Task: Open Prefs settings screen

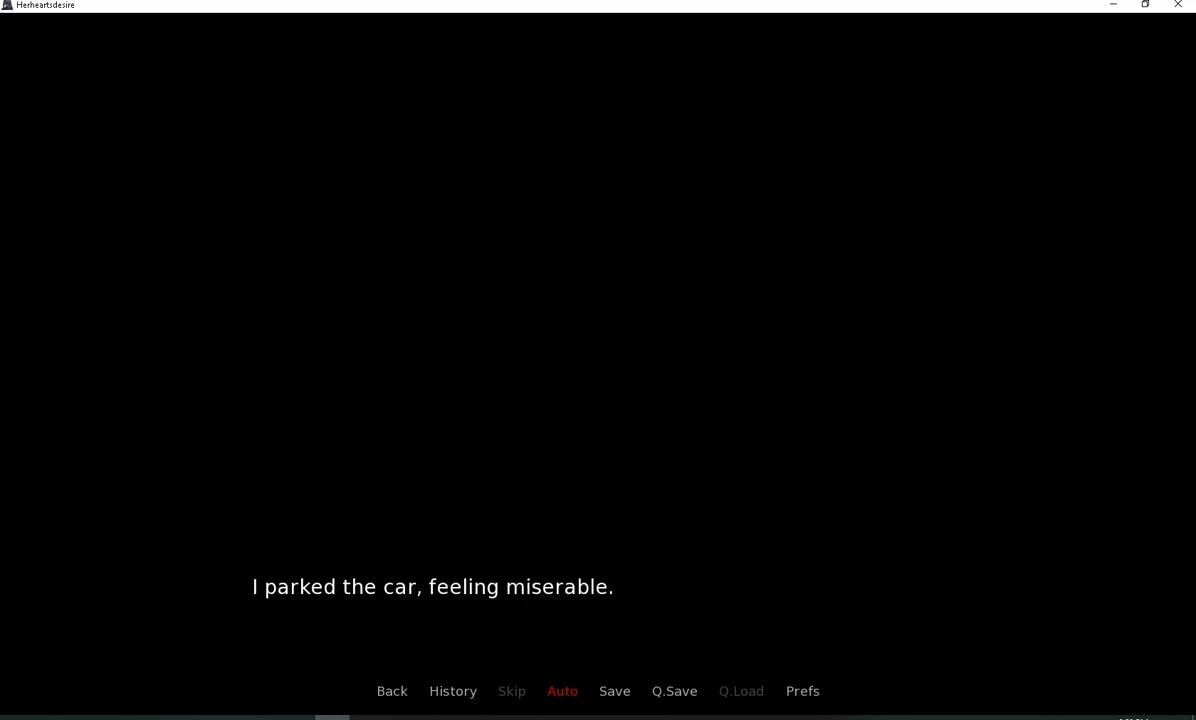Action: click(x=802, y=691)
